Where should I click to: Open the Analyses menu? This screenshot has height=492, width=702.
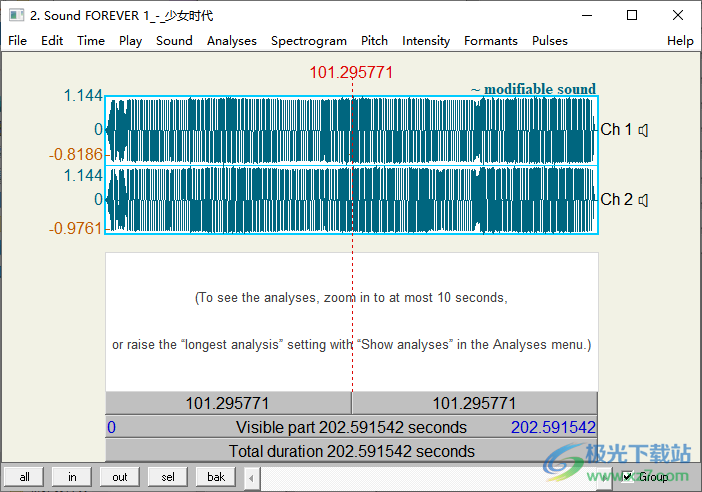pos(231,41)
